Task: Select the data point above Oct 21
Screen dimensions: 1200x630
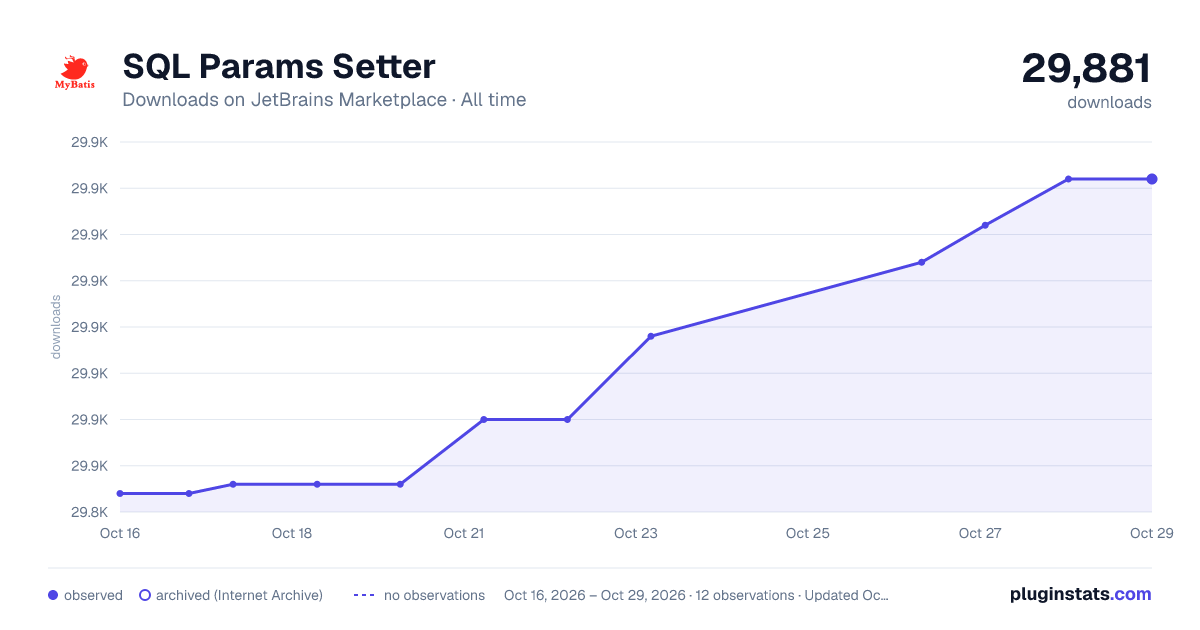Action: click(x=484, y=419)
